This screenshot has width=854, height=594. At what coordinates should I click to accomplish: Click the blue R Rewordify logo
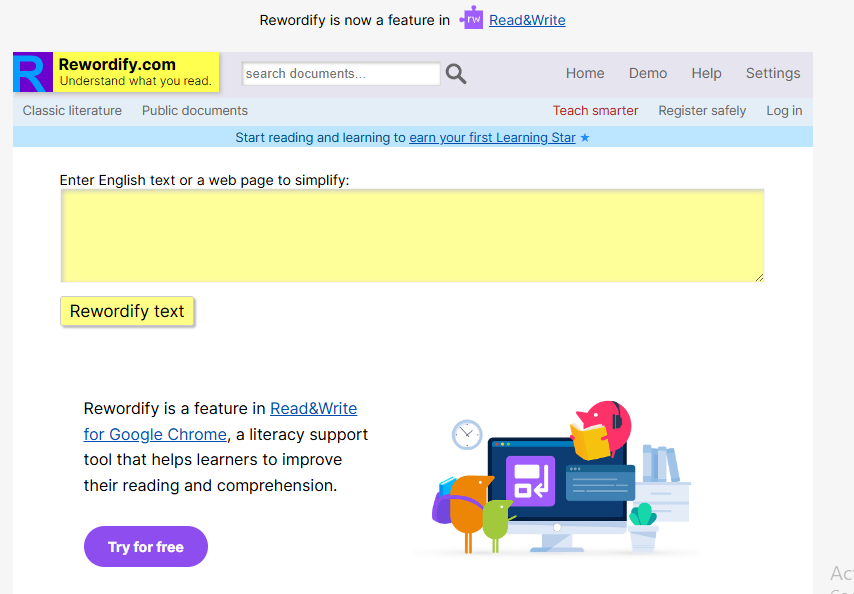point(33,72)
